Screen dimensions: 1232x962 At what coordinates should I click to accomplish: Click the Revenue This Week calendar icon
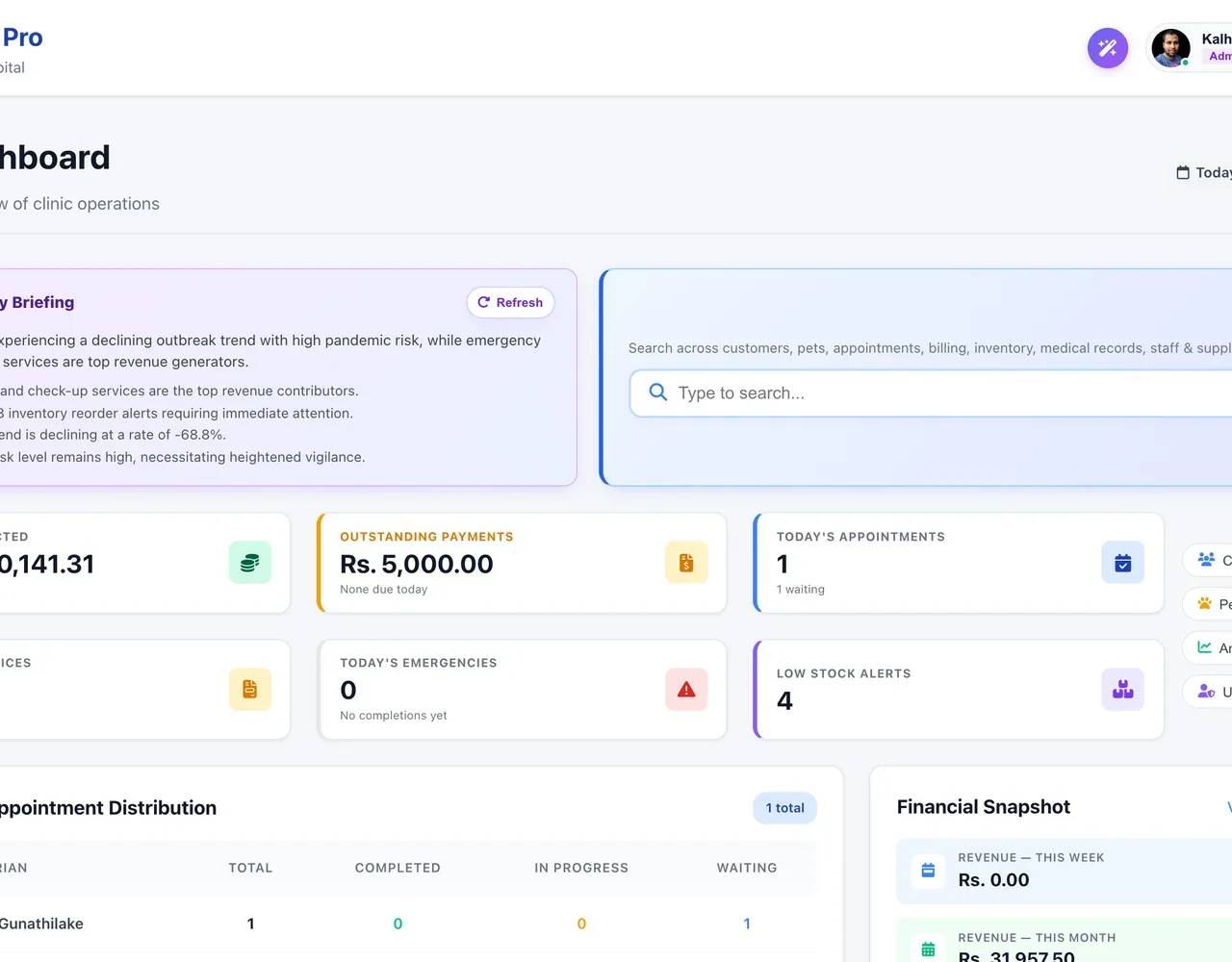[928, 871]
